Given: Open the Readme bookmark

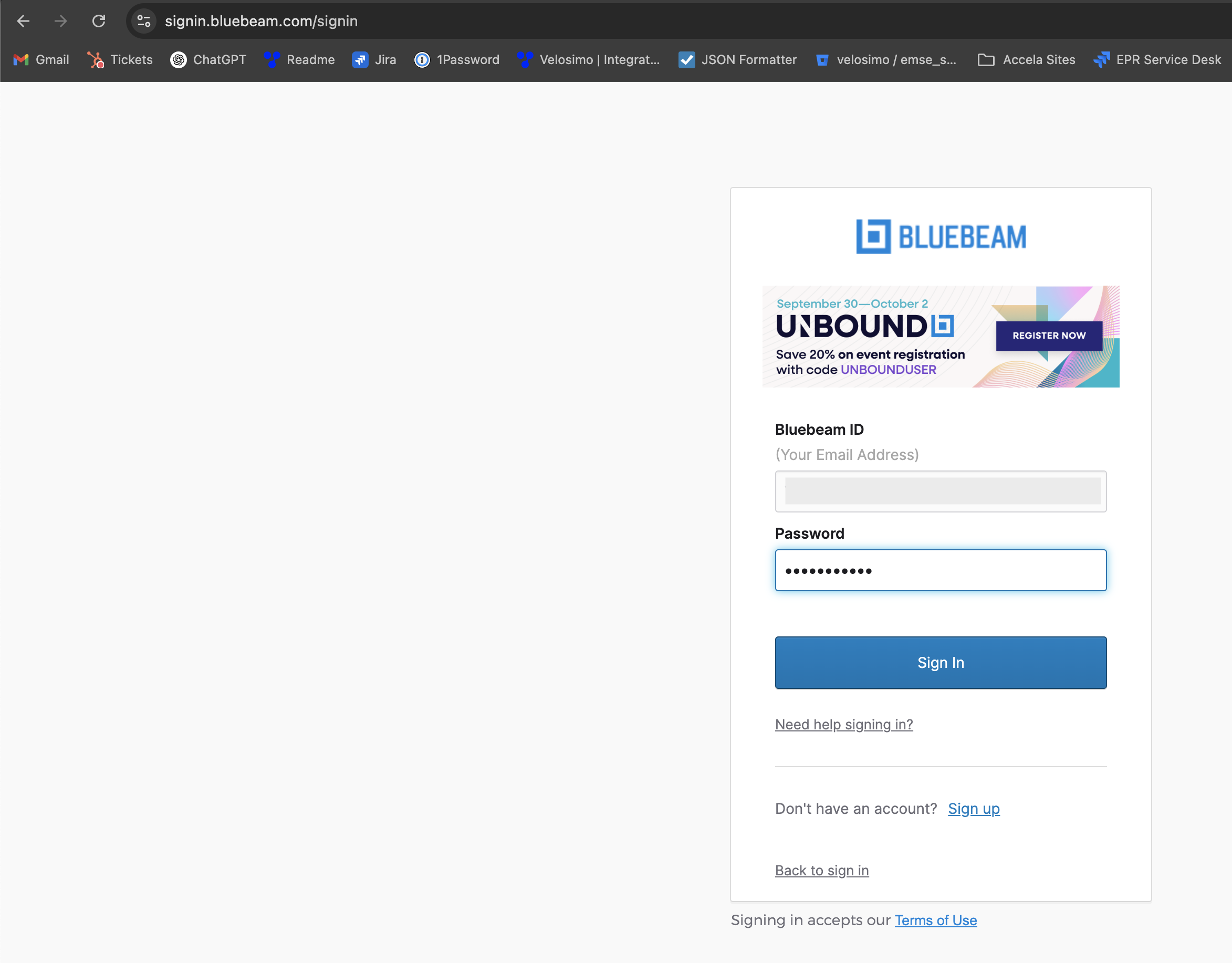Looking at the screenshot, I should pyautogui.click(x=299, y=60).
